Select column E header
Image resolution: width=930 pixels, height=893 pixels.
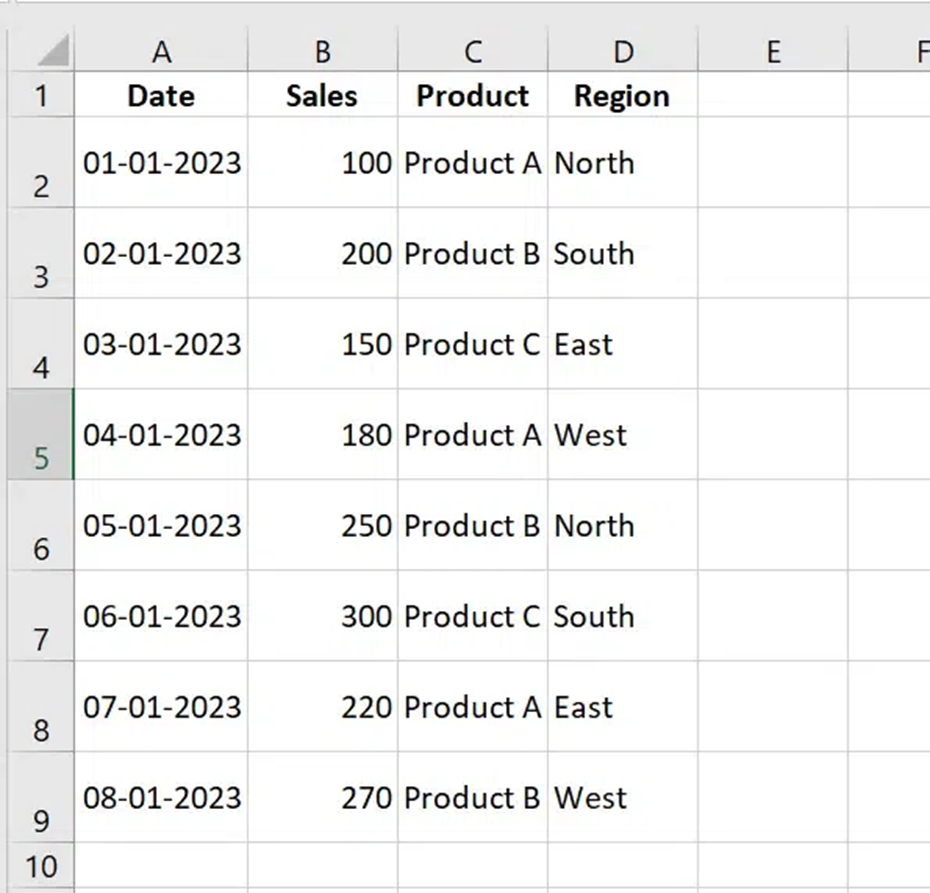coord(773,49)
